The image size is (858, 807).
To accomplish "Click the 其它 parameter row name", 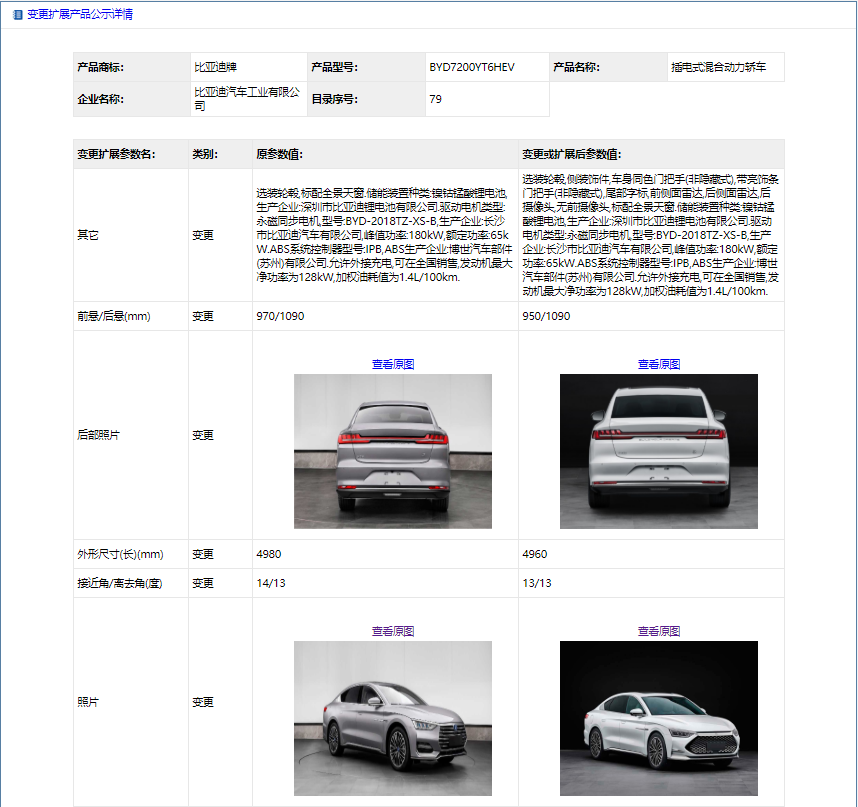I will coord(88,235).
